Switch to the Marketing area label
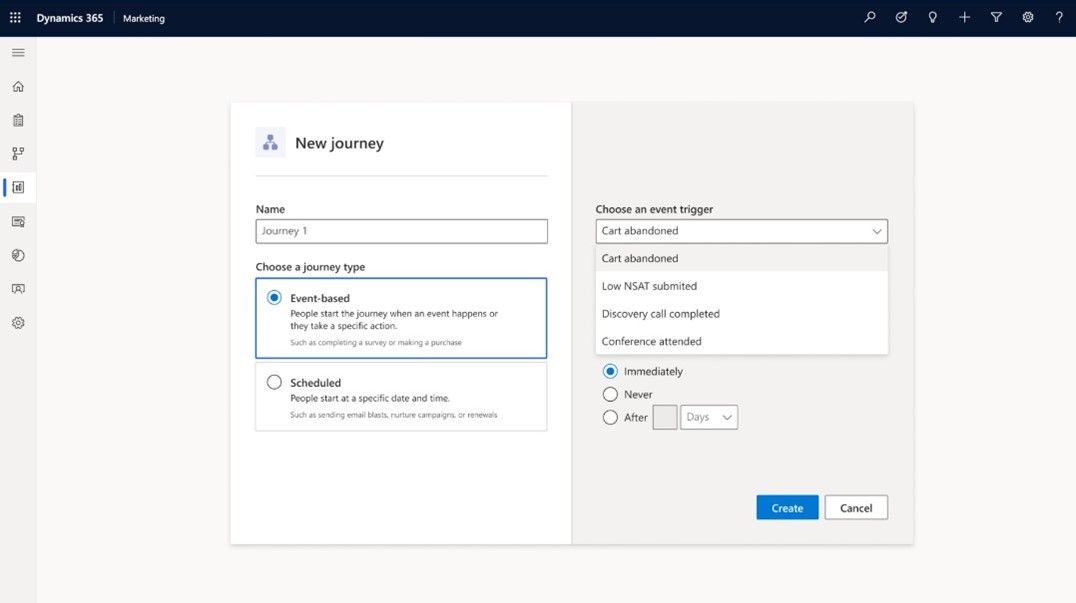Image resolution: width=1076 pixels, height=603 pixels. tap(143, 17)
